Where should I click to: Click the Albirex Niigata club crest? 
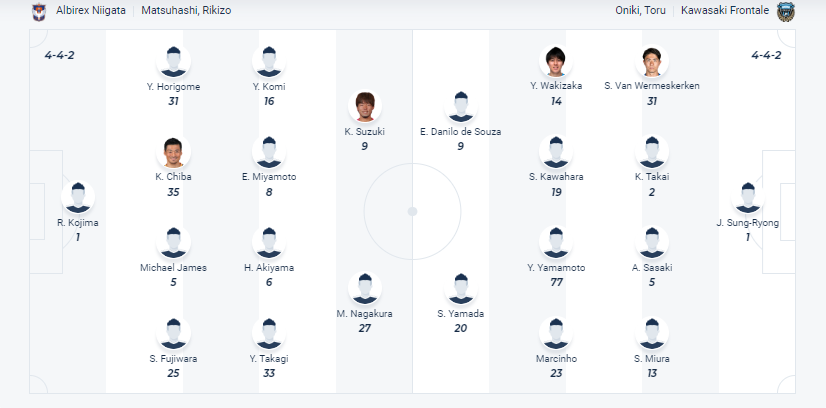click(40, 9)
